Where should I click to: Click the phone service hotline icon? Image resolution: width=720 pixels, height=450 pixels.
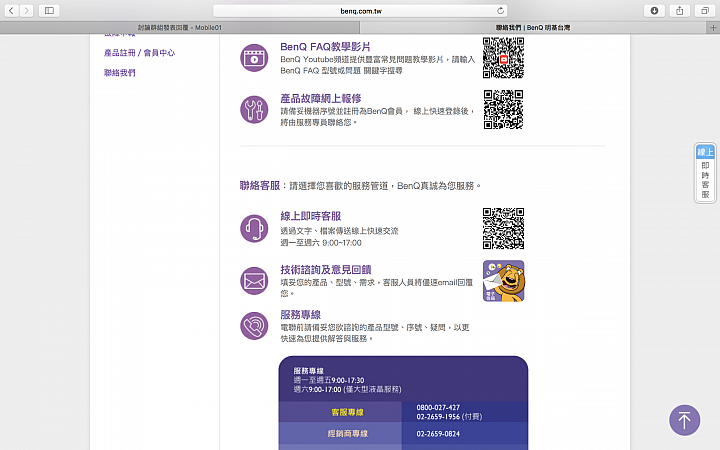(x=254, y=326)
